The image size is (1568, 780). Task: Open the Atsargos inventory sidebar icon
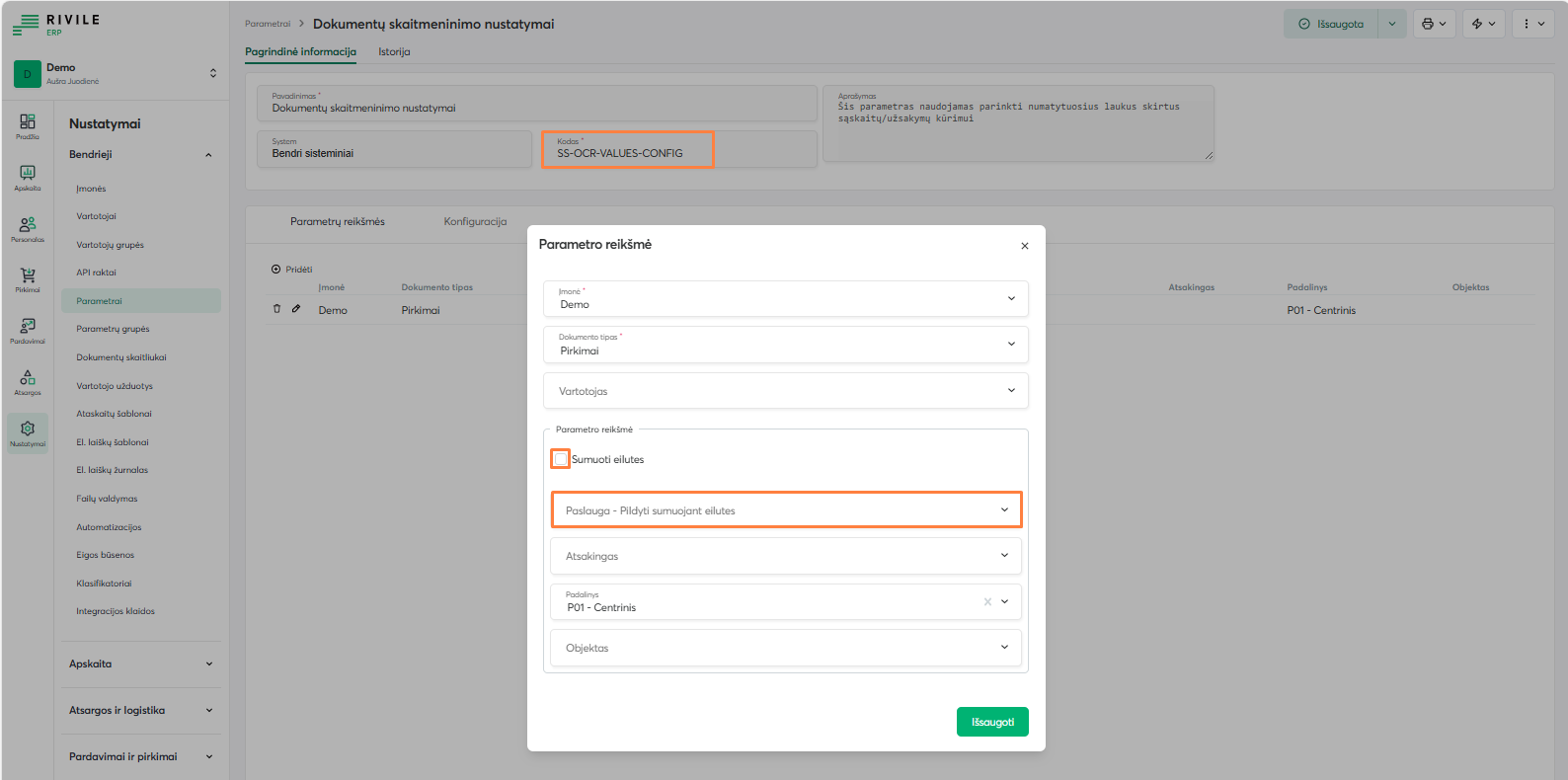(28, 381)
